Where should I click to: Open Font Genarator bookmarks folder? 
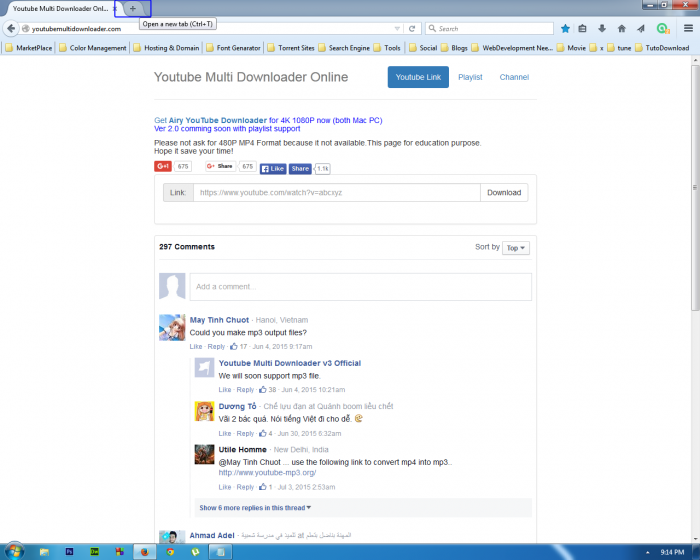(233, 48)
